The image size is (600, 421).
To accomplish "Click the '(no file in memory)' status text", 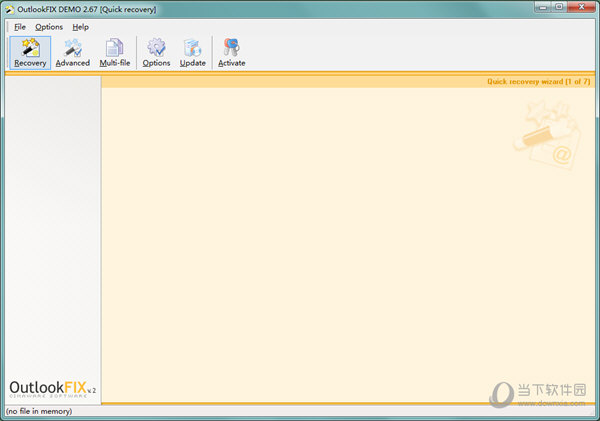I will (39, 411).
